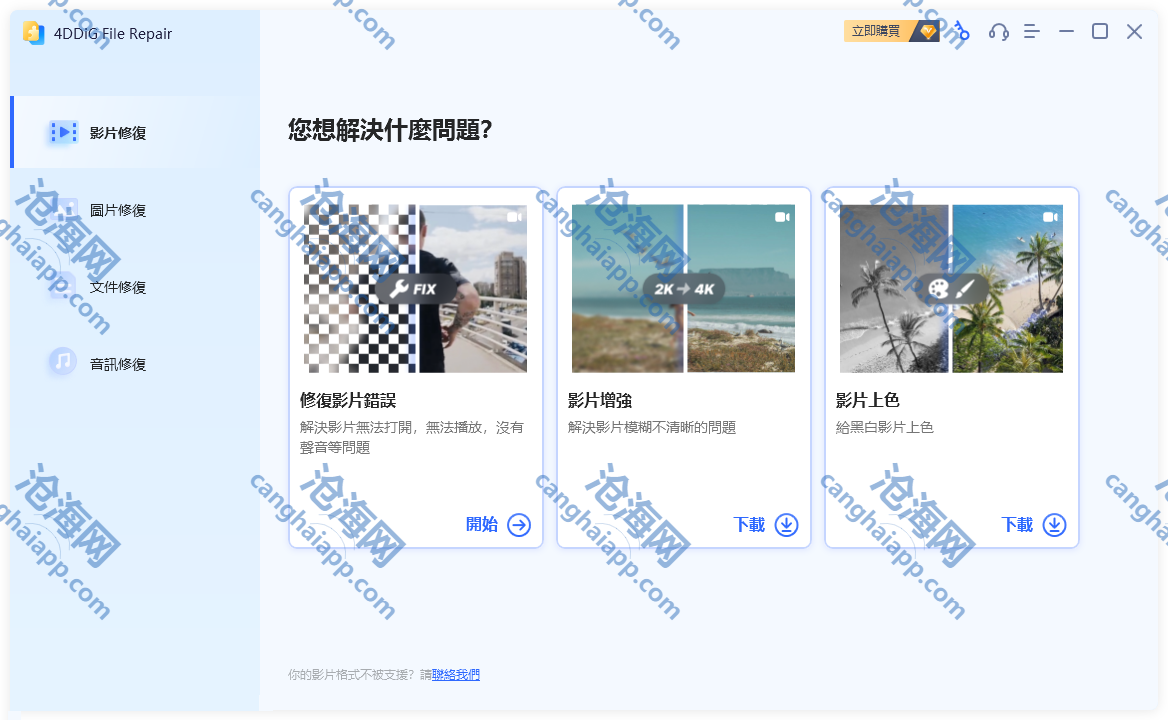Click the 4DDiG File Repair logo icon
Viewport: 1168px width, 720px height.
pos(33,33)
